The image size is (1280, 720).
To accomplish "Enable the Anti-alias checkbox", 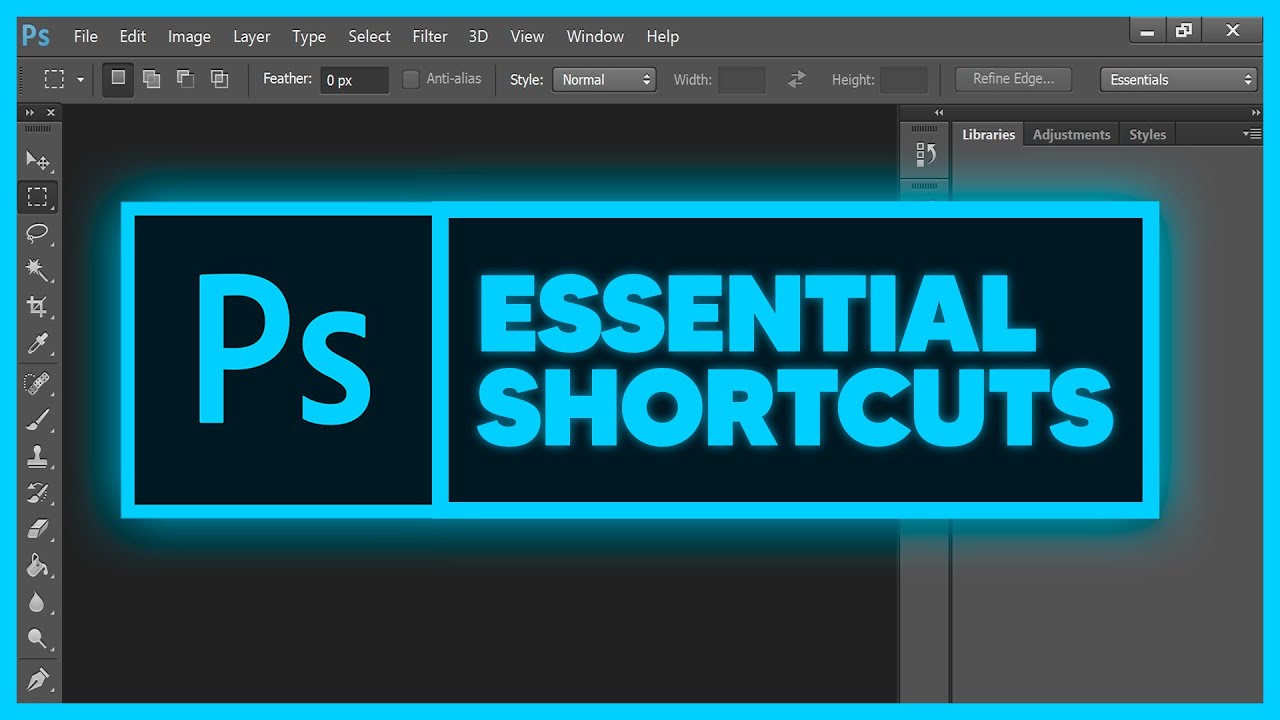I will coord(411,79).
